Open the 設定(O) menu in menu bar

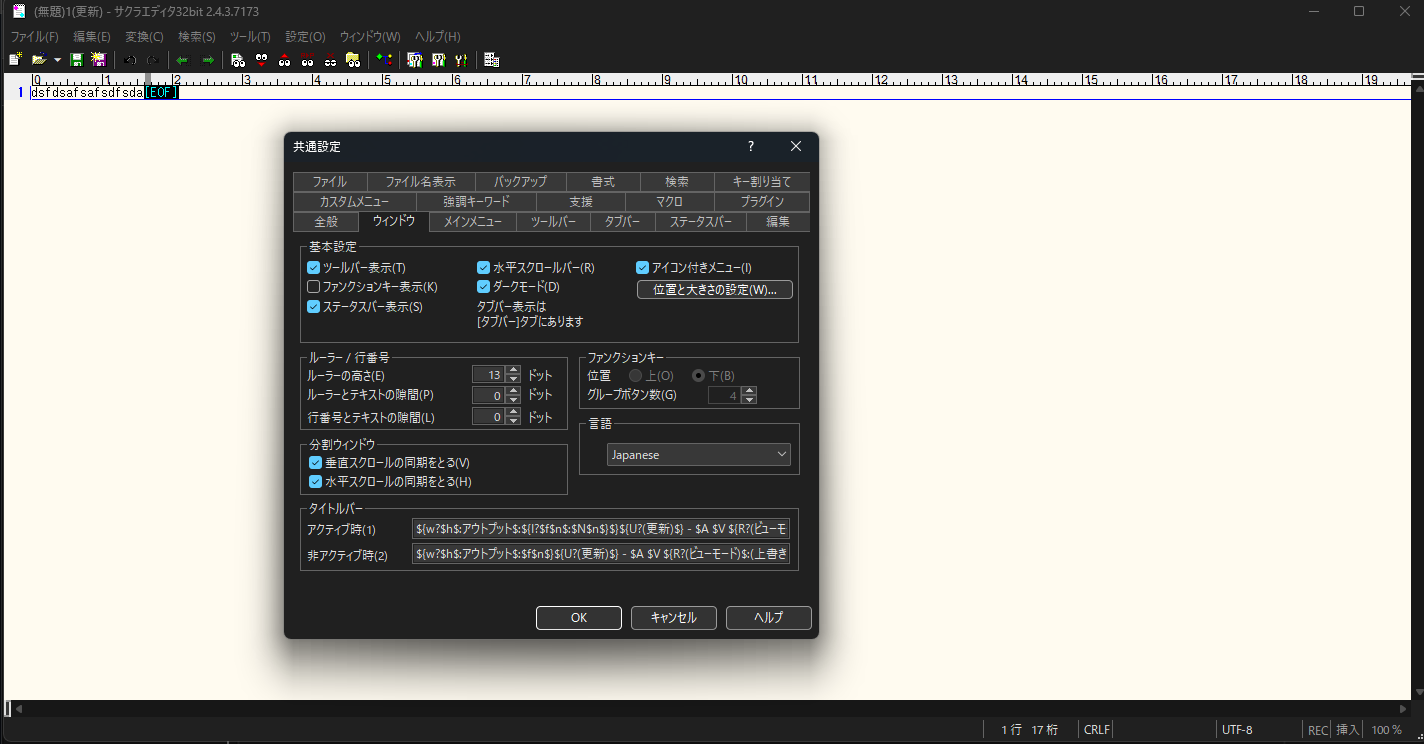coord(305,36)
